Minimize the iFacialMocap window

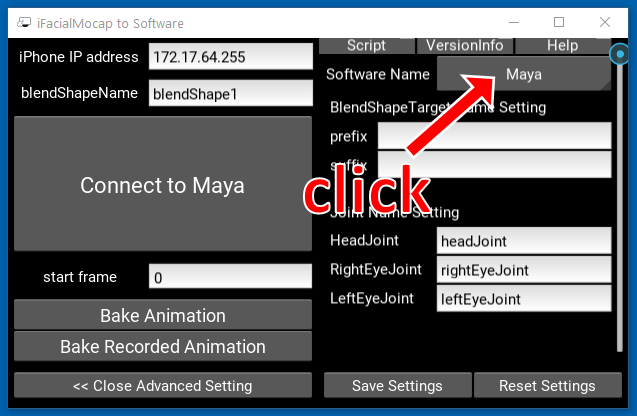[514, 22]
